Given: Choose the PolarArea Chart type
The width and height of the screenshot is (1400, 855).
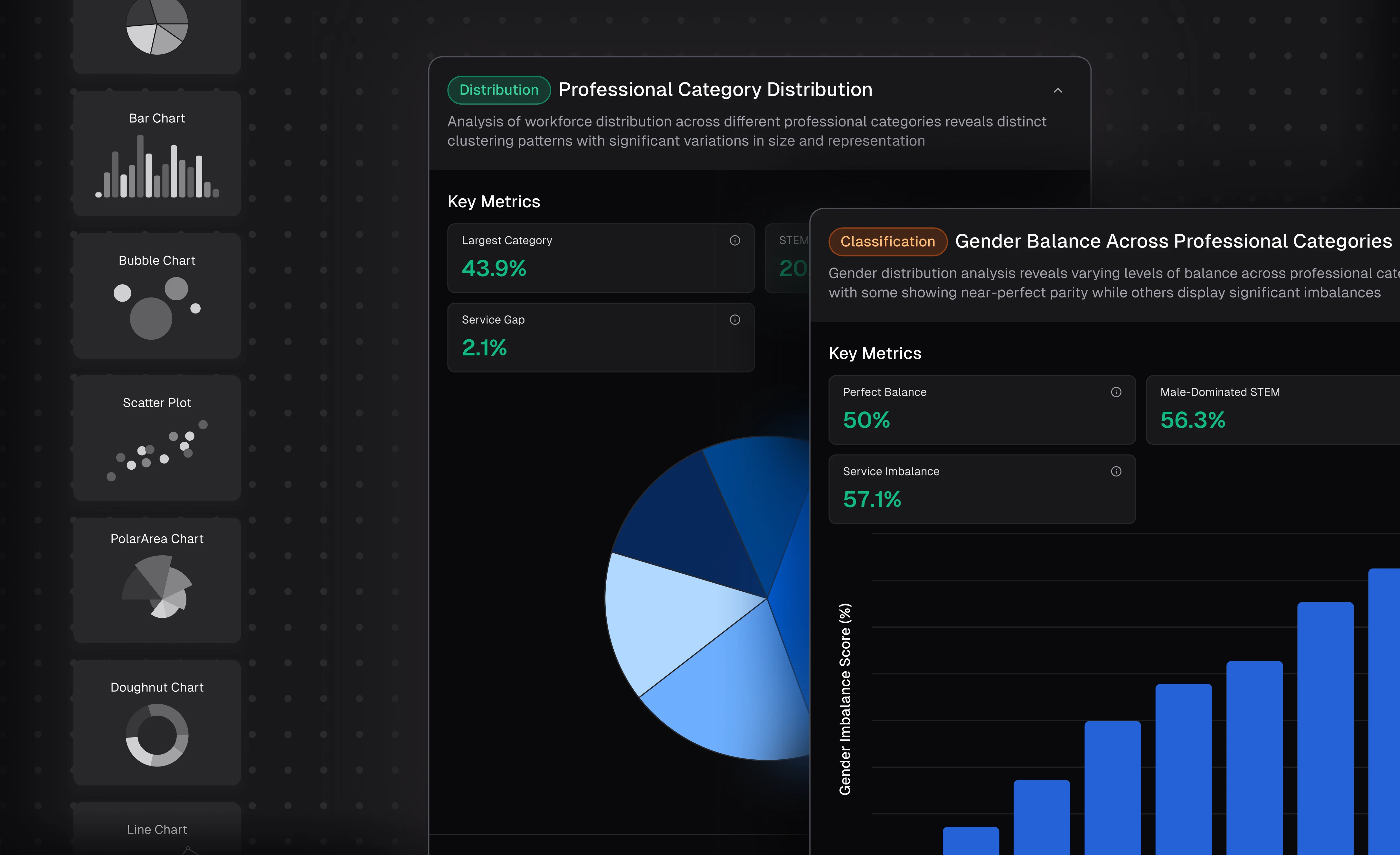Looking at the screenshot, I should pos(157,580).
